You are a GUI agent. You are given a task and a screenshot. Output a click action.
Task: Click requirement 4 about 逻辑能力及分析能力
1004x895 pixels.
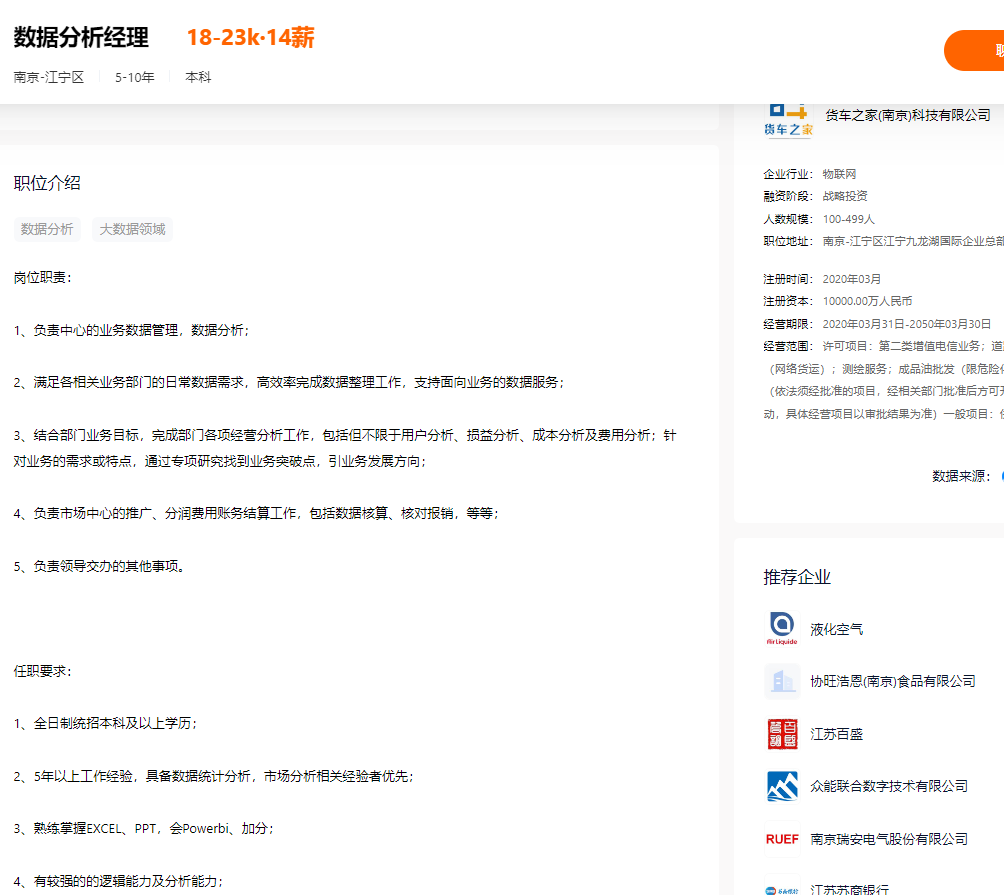coord(118,882)
